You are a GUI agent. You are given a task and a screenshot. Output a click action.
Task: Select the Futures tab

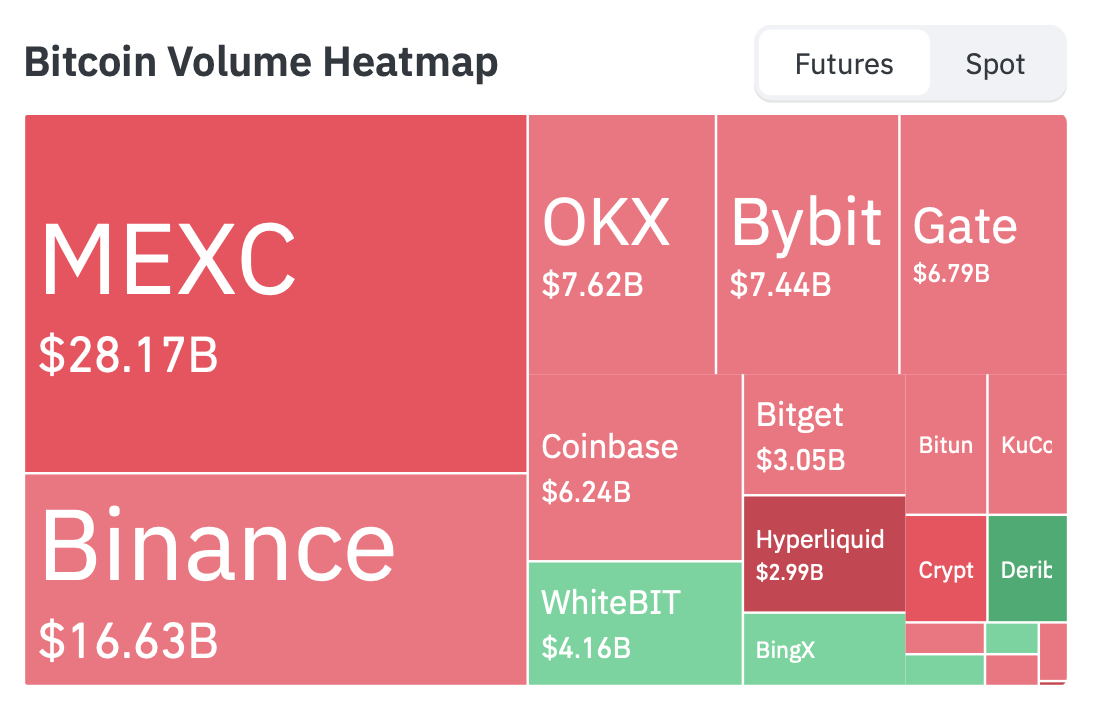[x=843, y=63]
